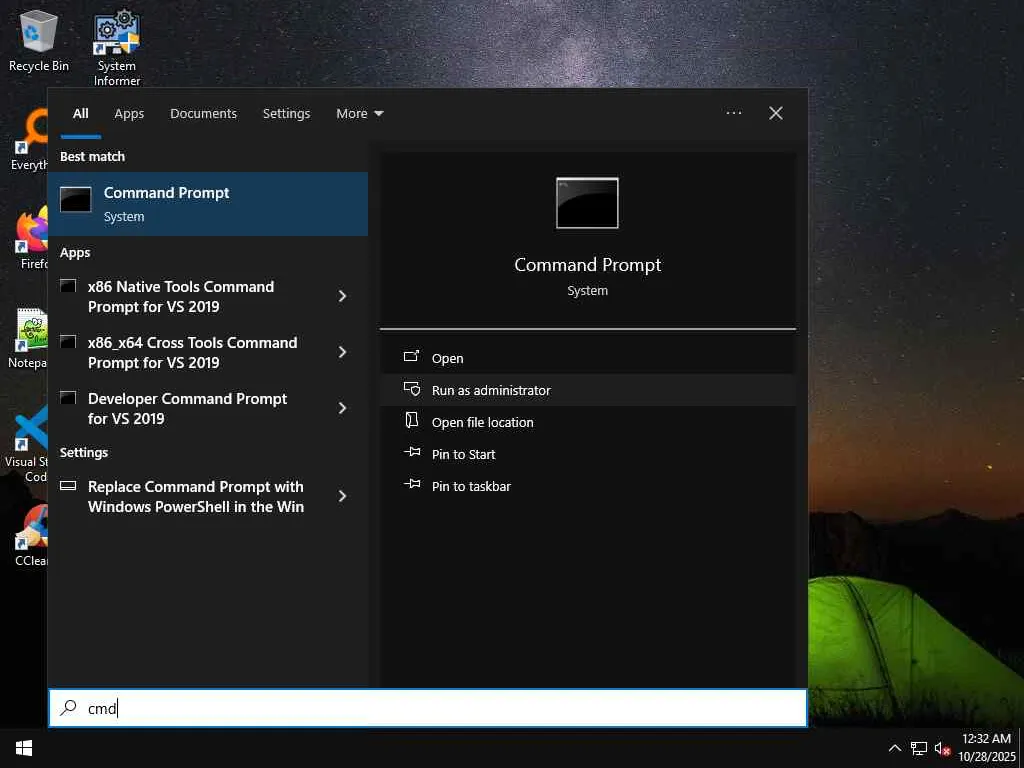Expand x86 Native Tools Command Prompt arrow
Image resolution: width=1024 pixels, height=768 pixels.
point(342,296)
